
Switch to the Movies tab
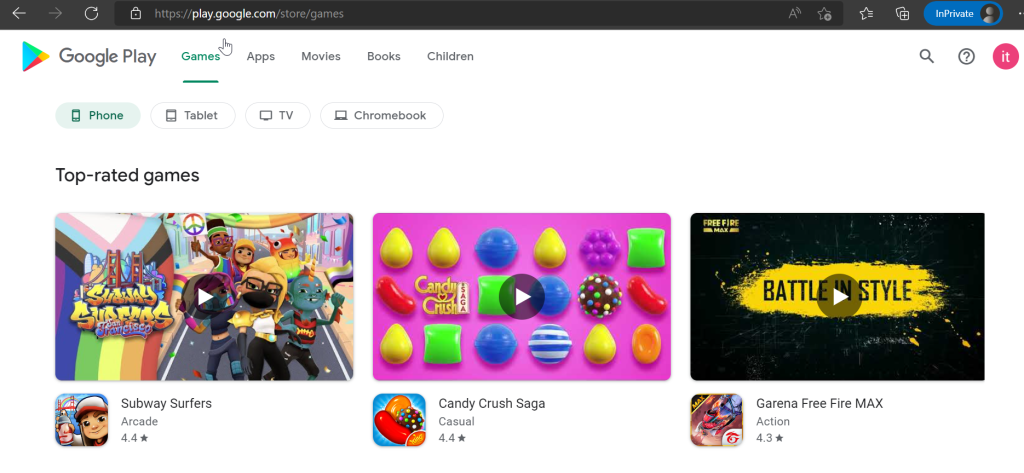point(321,56)
